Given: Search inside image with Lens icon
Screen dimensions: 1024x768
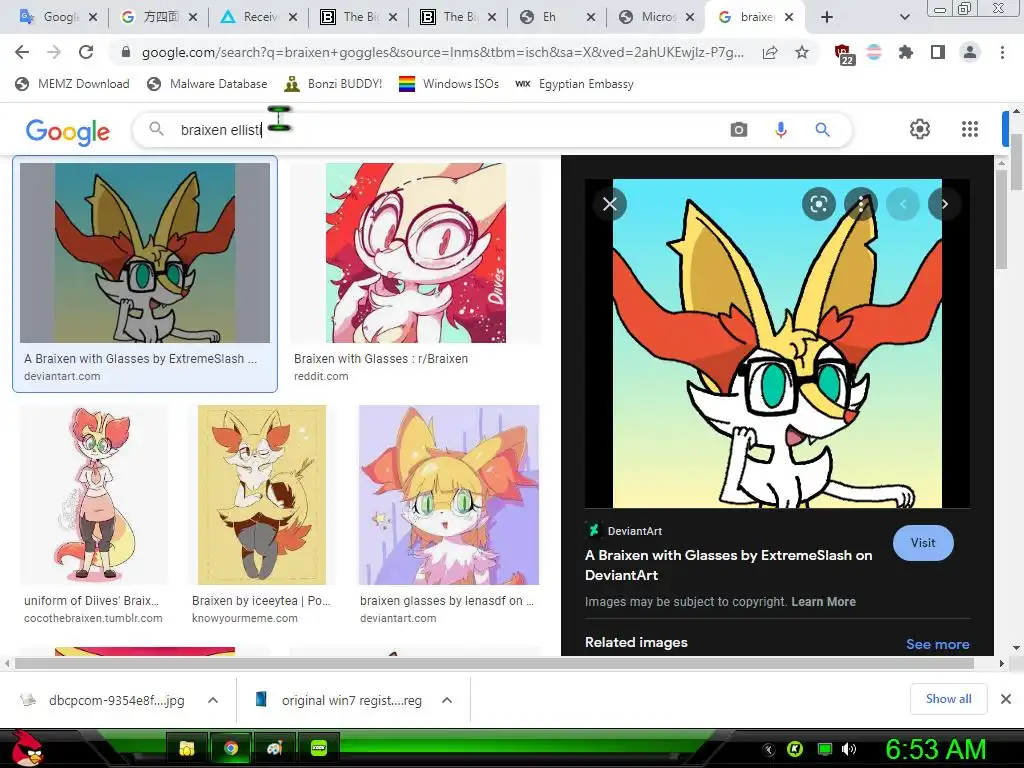Looking at the screenshot, I should 818,204.
